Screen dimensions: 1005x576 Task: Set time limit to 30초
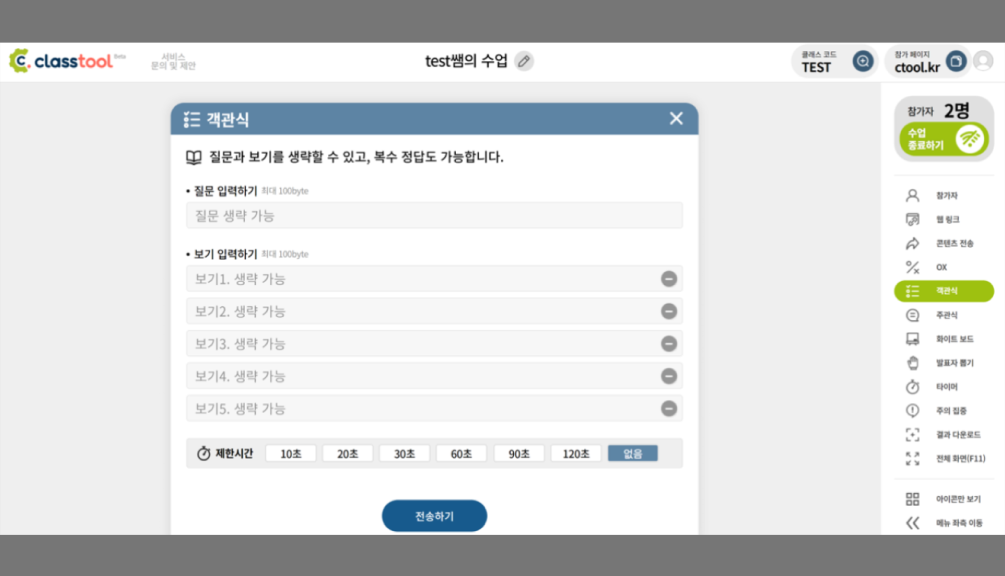[404, 454]
